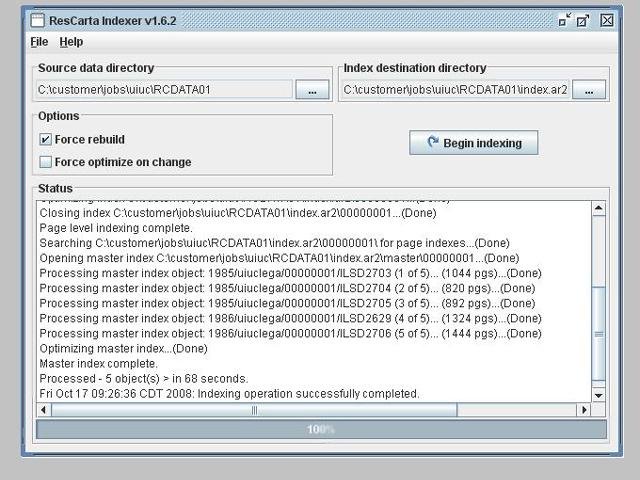Open the Help menu
The width and height of the screenshot is (640, 480).
pos(71,42)
